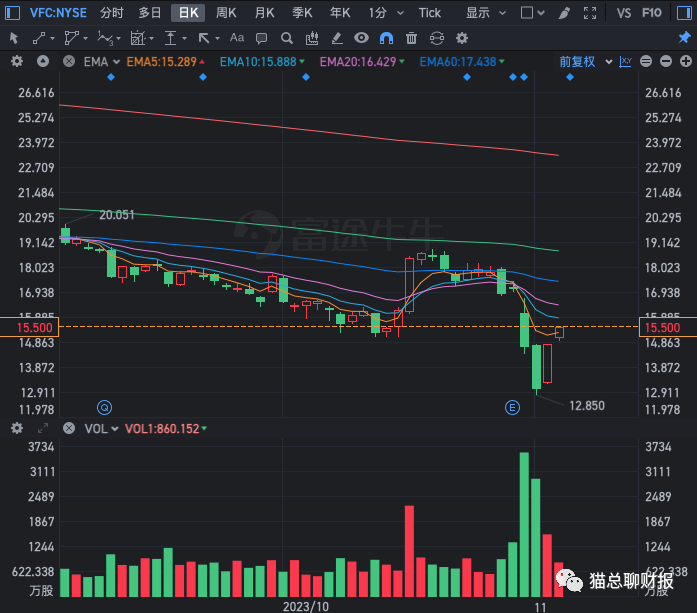The width and height of the screenshot is (697, 613).
Task: Activate the magnet snap tool
Action: pos(386,37)
